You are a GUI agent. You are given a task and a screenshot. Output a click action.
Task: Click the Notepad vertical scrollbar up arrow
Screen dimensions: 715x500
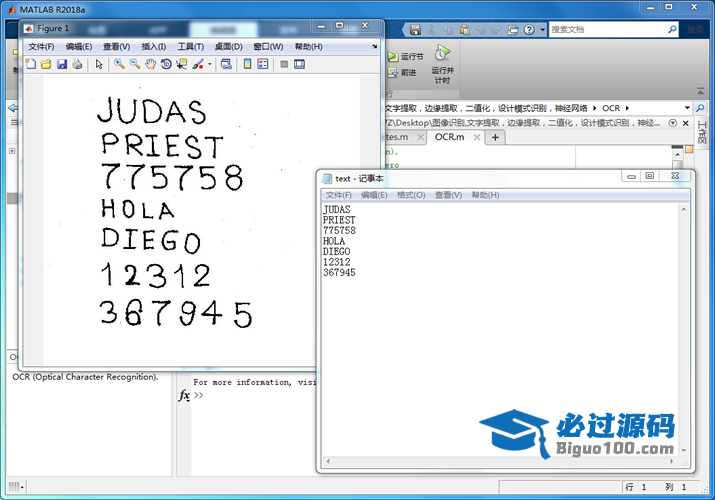coord(684,209)
